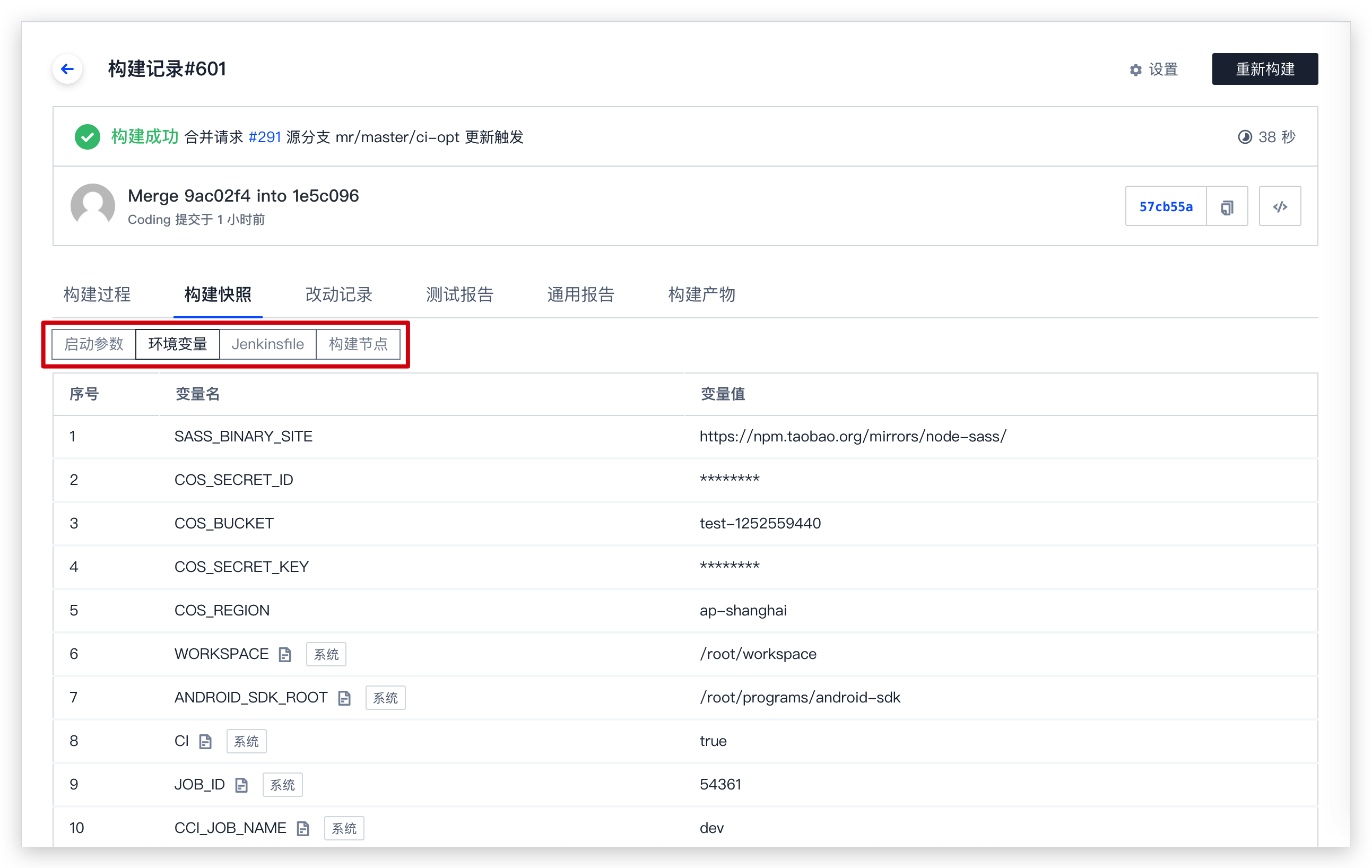Viewport: 1372px width, 868px height.
Task: Open source code view icon button
Action: pyautogui.click(x=1280, y=206)
